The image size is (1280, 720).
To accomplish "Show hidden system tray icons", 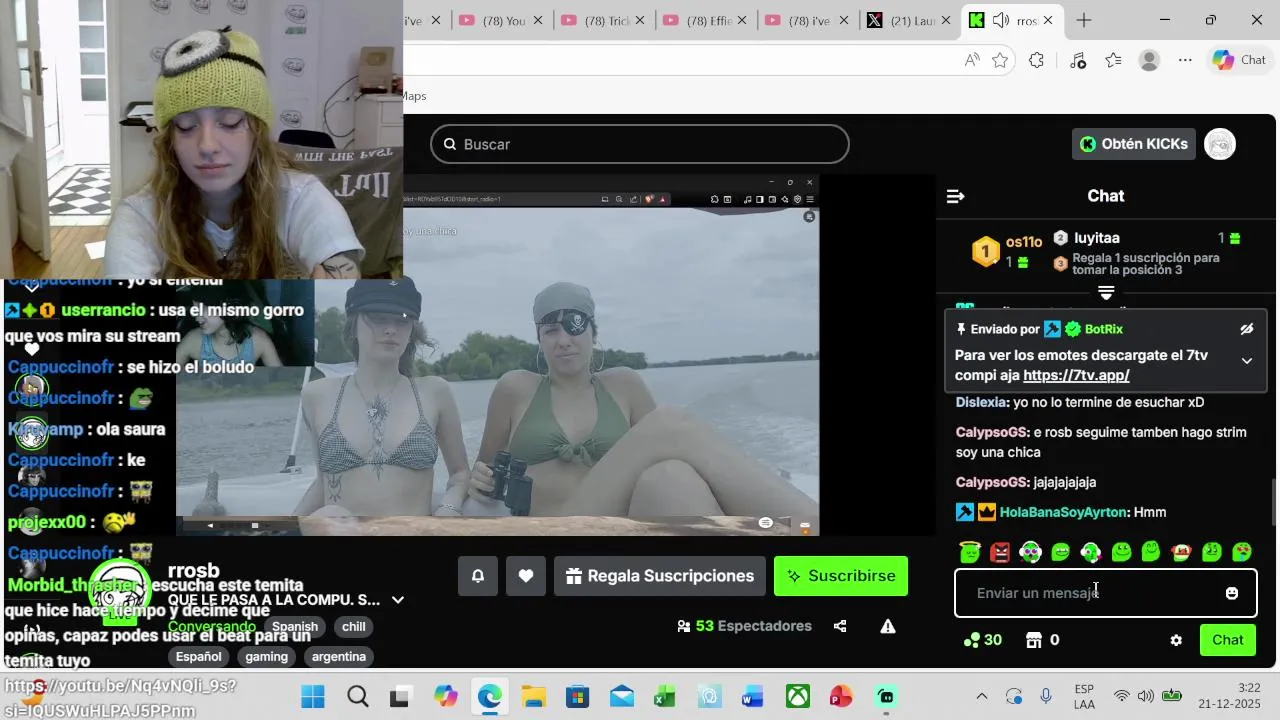I will pos(981,696).
